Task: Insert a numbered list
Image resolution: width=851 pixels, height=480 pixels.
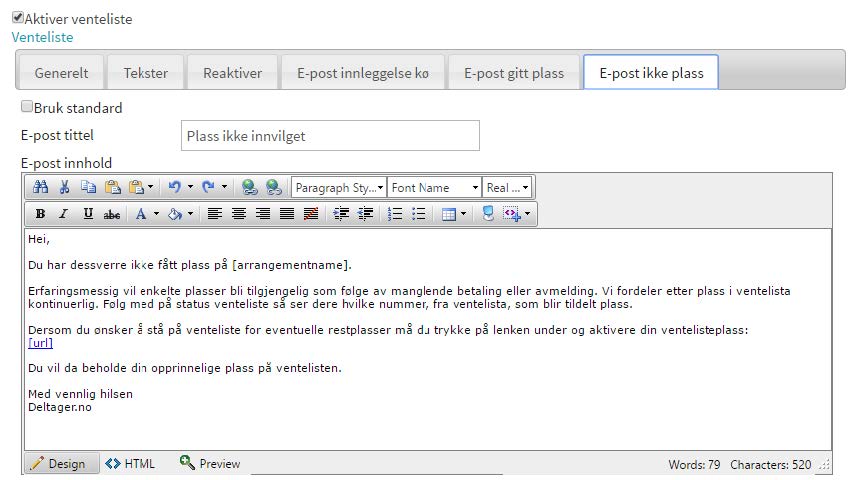Action: pyautogui.click(x=395, y=214)
